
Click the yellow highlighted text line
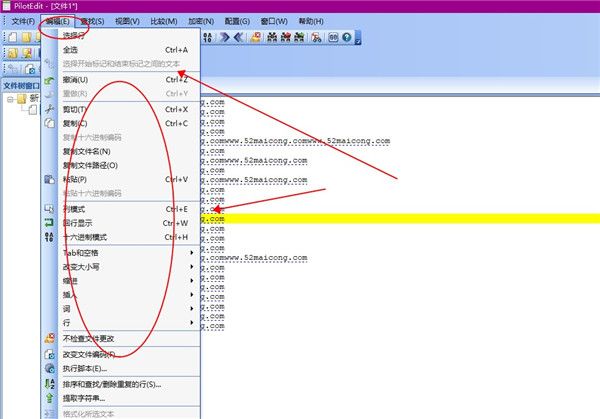[x=400, y=218]
